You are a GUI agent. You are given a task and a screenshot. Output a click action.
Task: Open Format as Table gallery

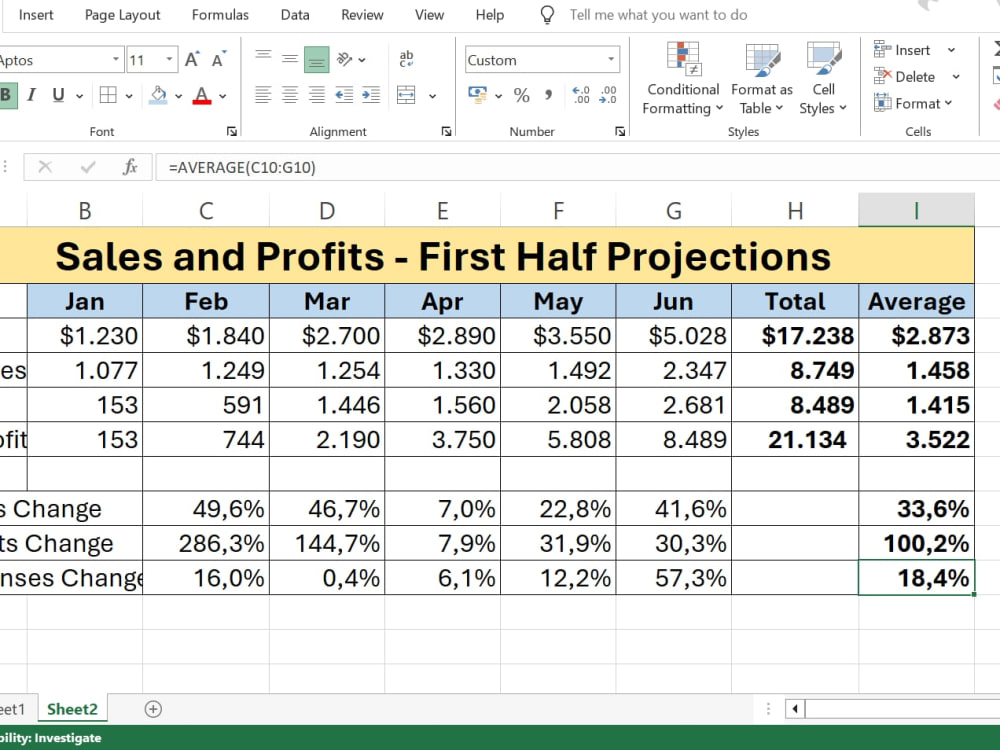pos(761,78)
